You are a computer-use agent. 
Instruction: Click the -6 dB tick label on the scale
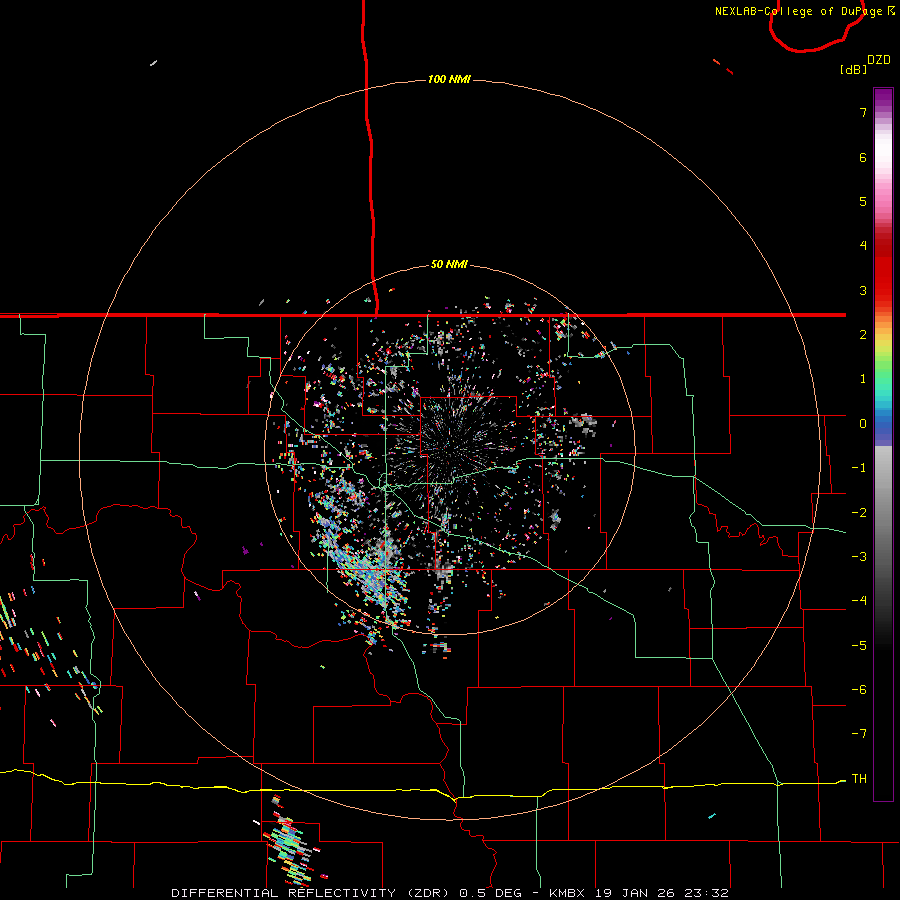859,690
